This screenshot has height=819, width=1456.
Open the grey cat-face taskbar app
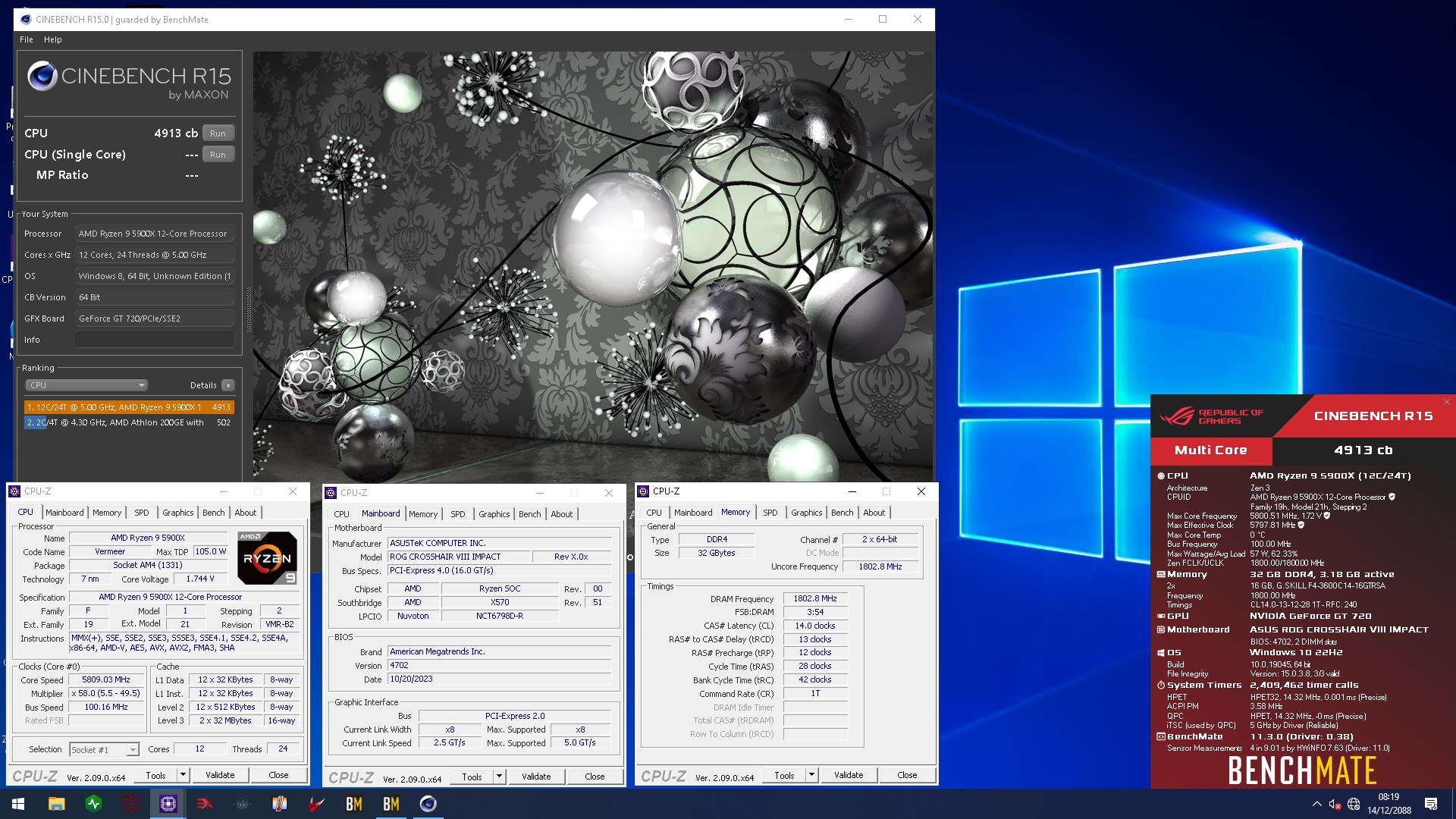click(243, 804)
